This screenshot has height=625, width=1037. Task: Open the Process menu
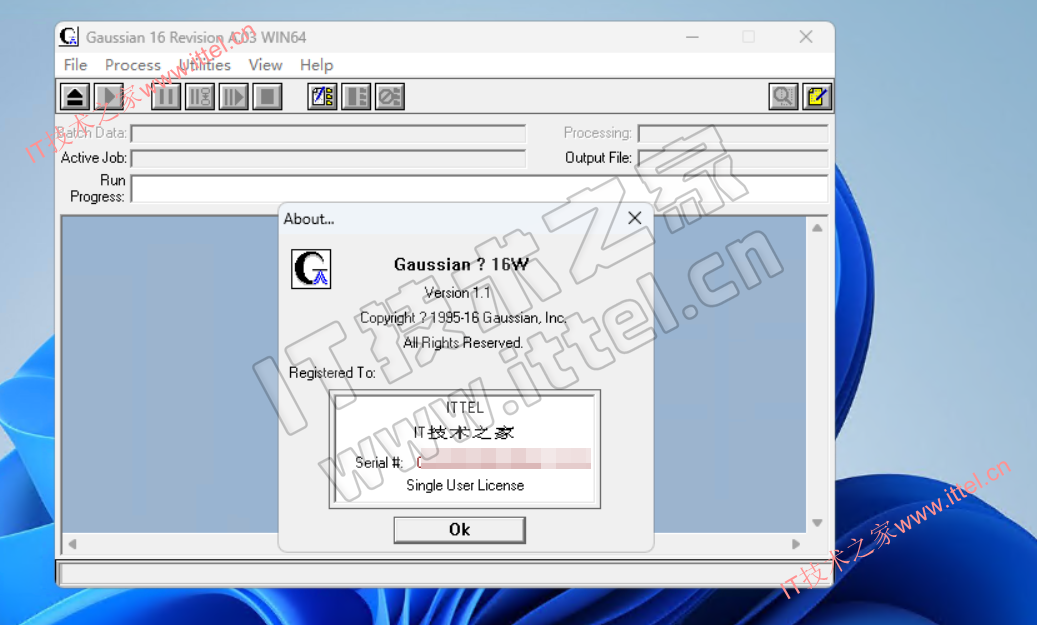coord(133,65)
